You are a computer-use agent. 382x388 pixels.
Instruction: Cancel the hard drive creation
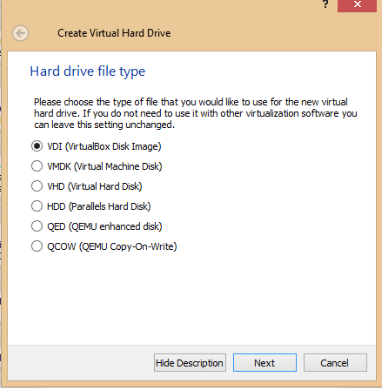335,363
